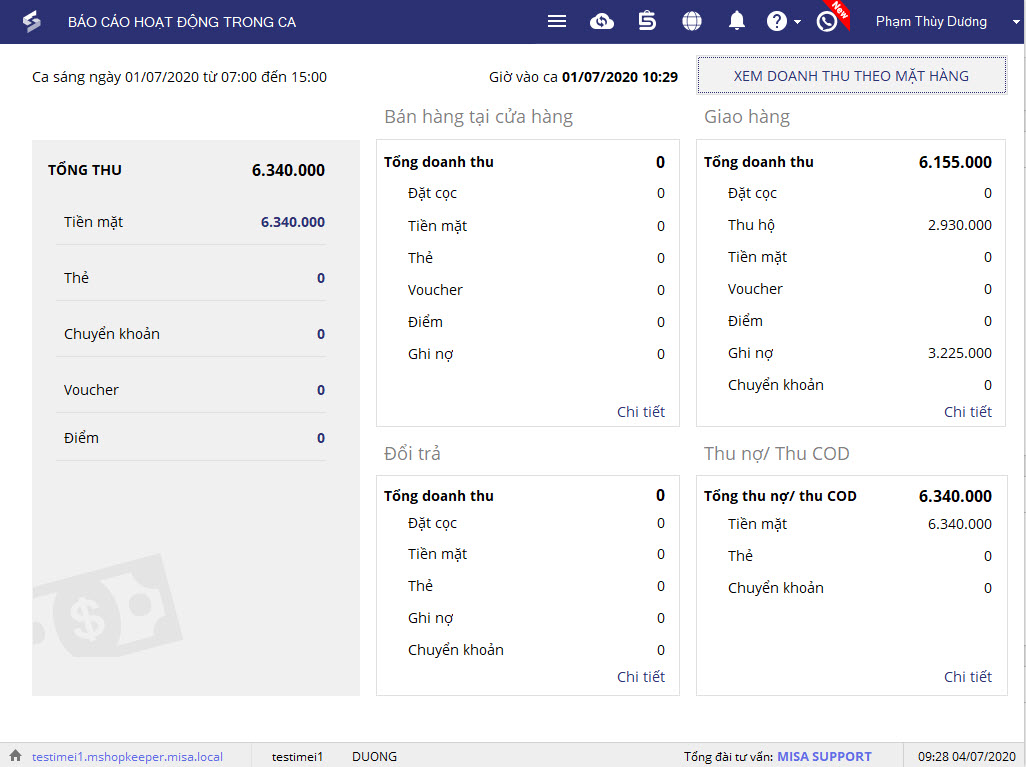Click the 09:28 04/07/2020 clock in status bar

966,757
